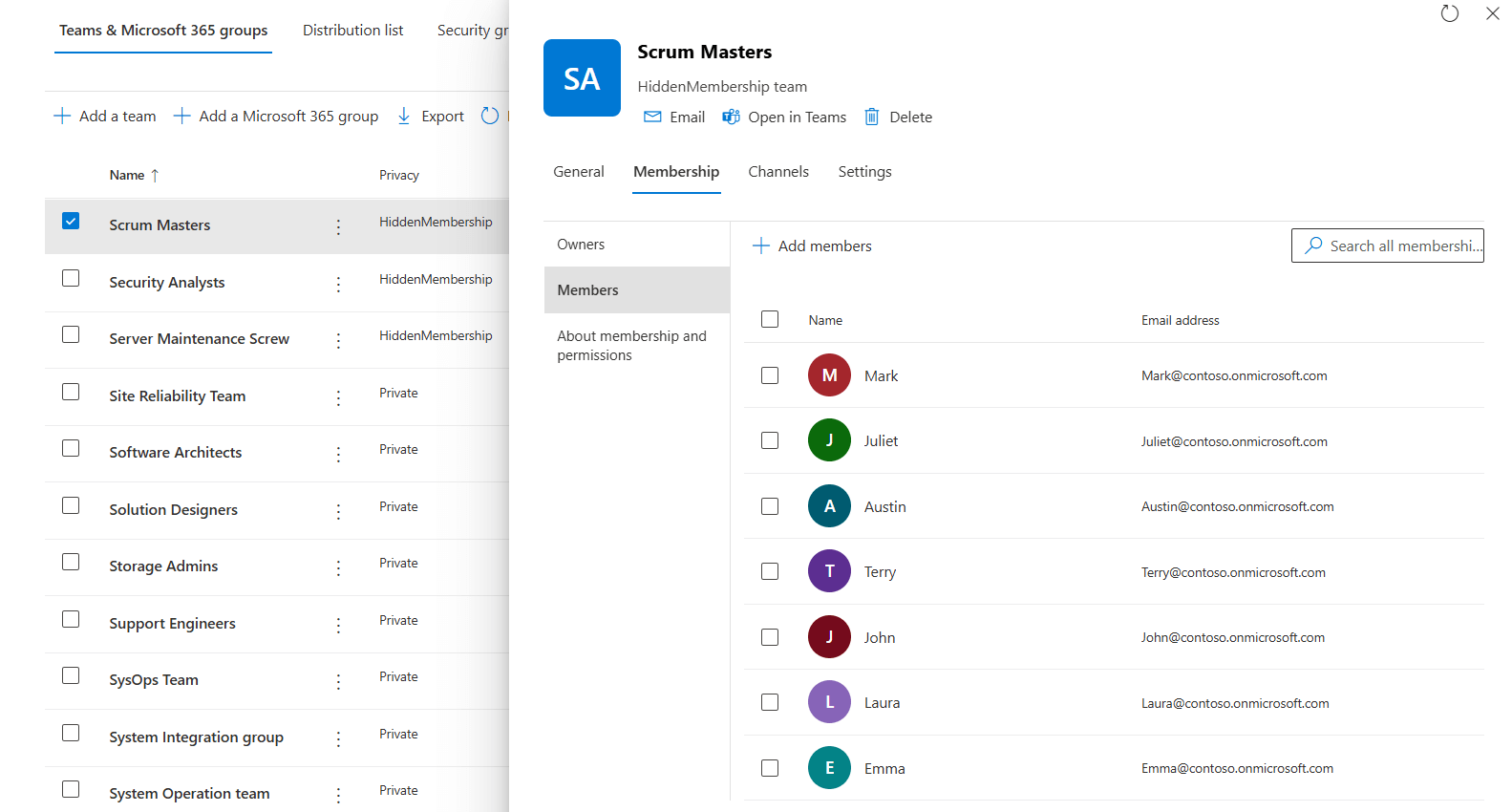Image resolution: width=1512 pixels, height=812 pixels.
Task: Open more options for System Integration group
Action: coord(338,738)
